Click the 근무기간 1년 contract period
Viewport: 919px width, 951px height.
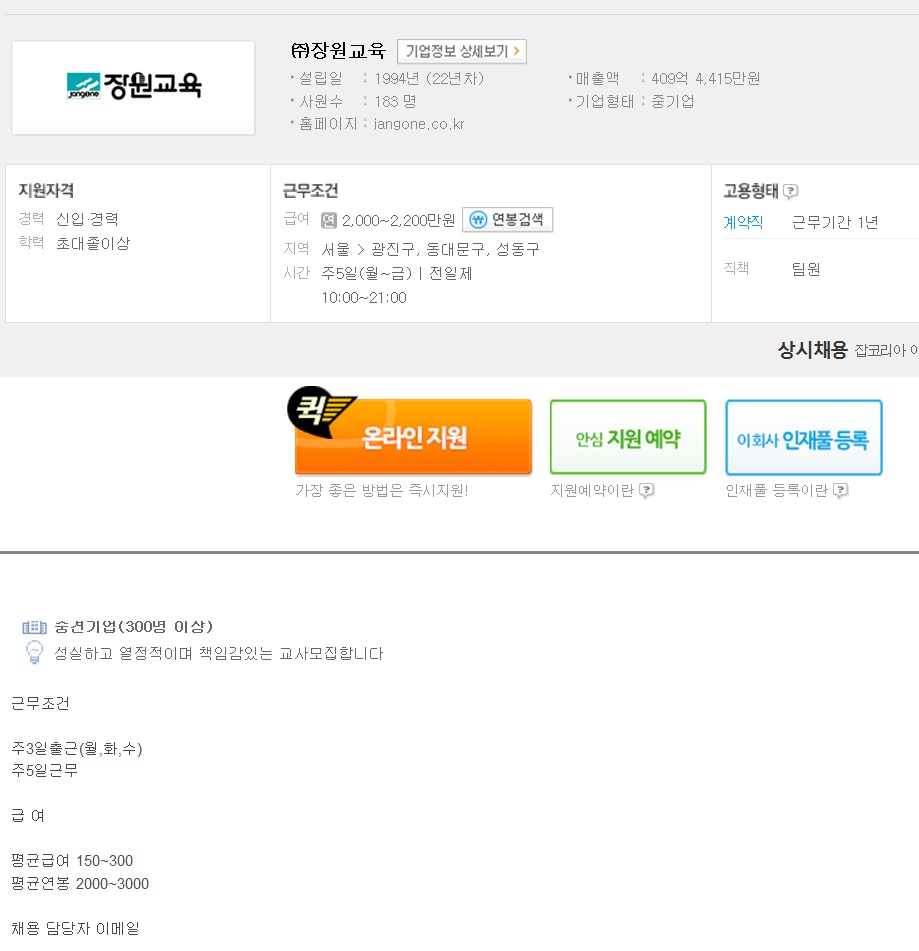(835, 223)
